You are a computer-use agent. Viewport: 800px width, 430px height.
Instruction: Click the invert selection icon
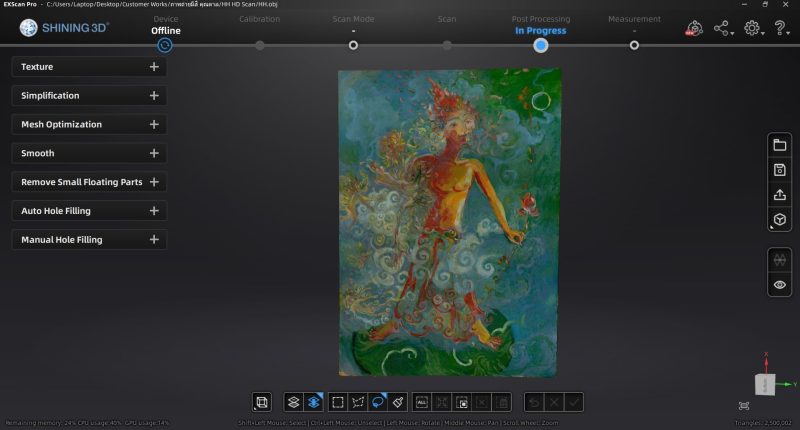462,402
